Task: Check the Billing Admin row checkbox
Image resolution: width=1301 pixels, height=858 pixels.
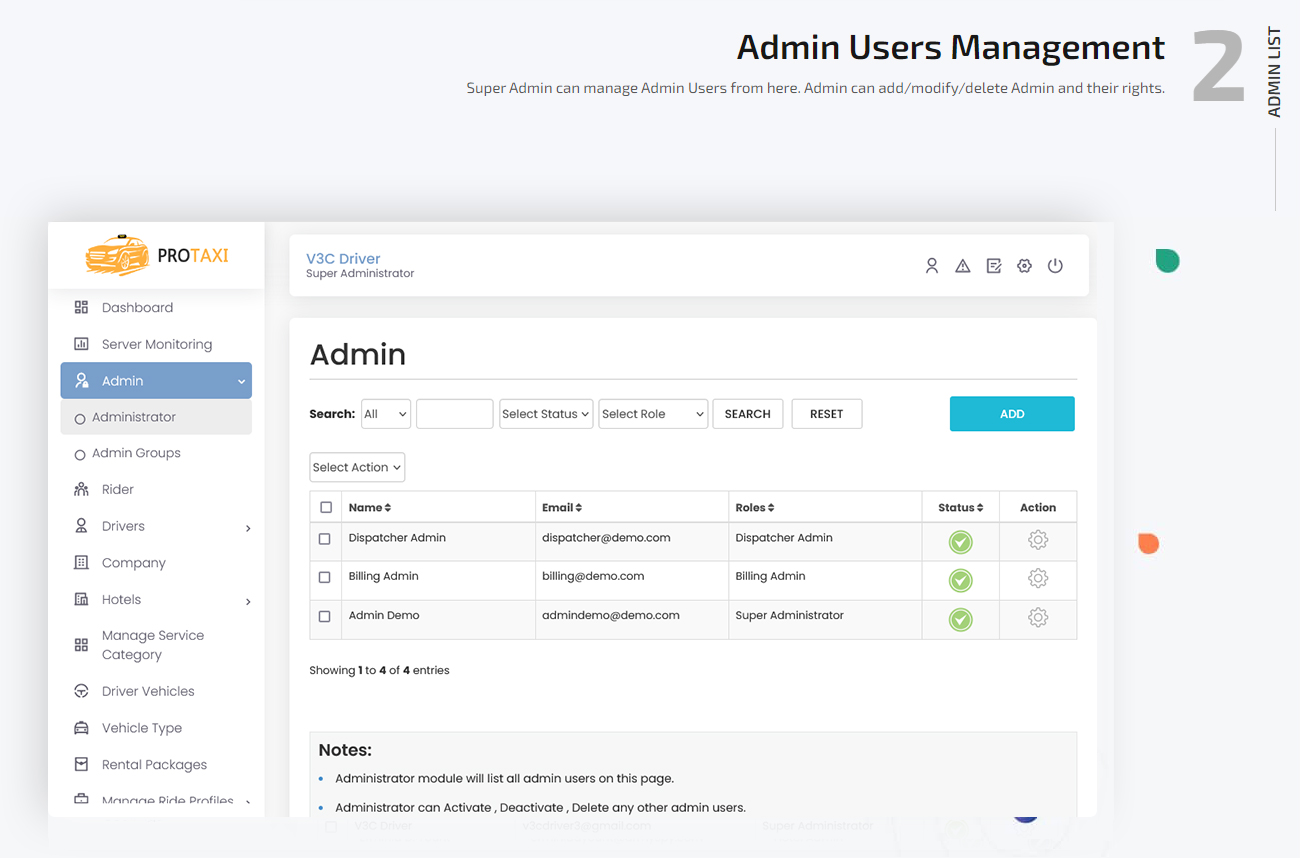Action: (324, 577)
